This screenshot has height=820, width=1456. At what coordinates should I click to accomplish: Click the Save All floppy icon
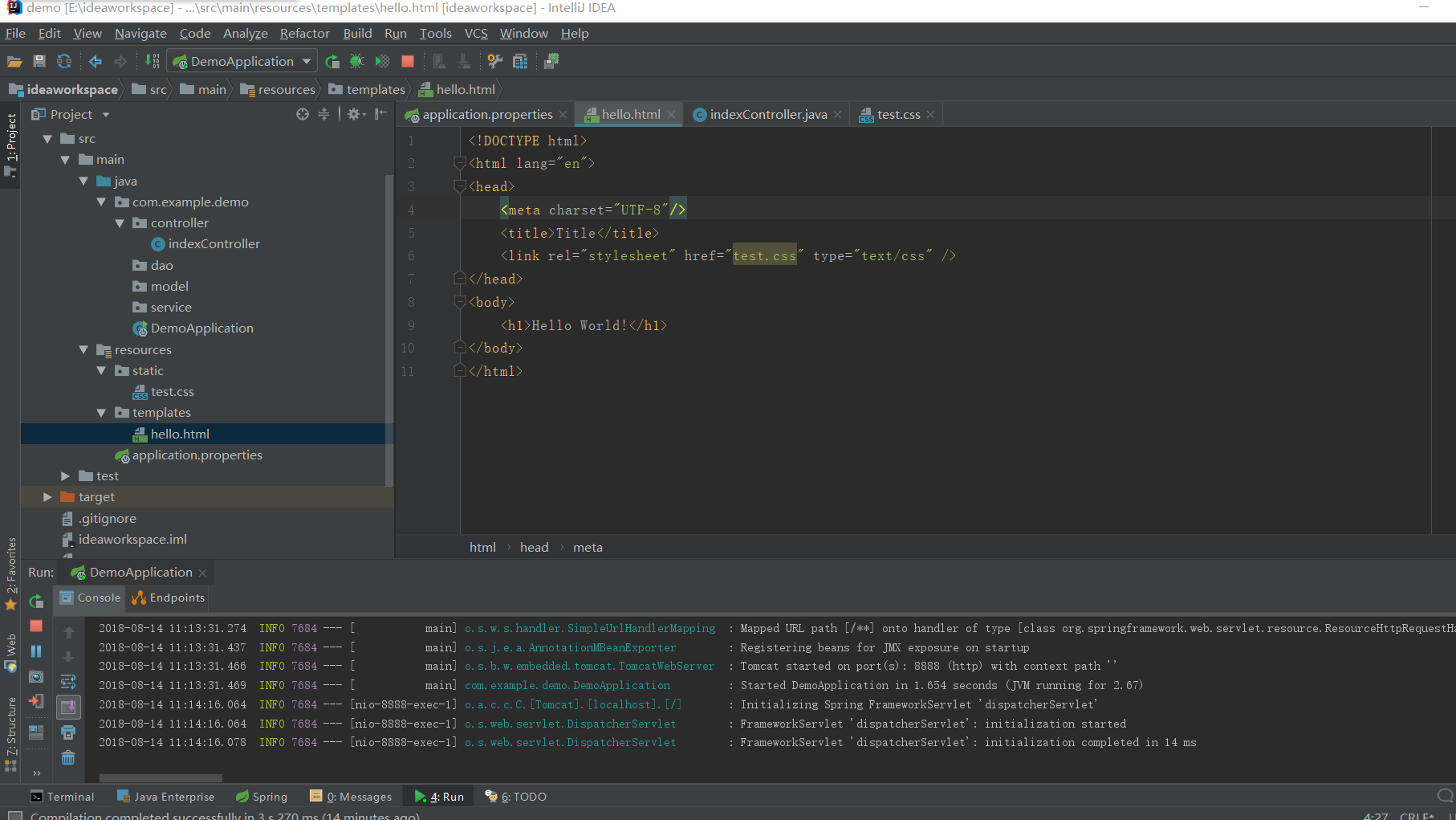tap(39, 61)
